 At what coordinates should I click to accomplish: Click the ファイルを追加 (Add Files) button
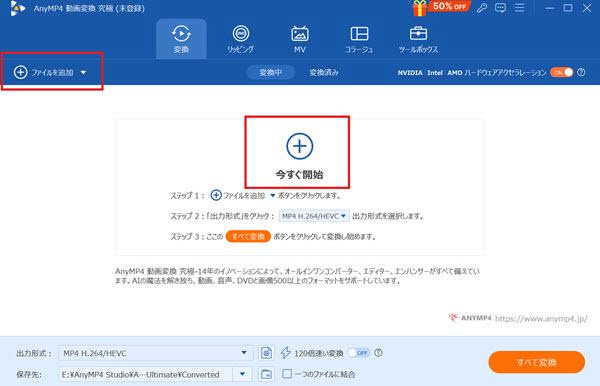tap(44, 72)
